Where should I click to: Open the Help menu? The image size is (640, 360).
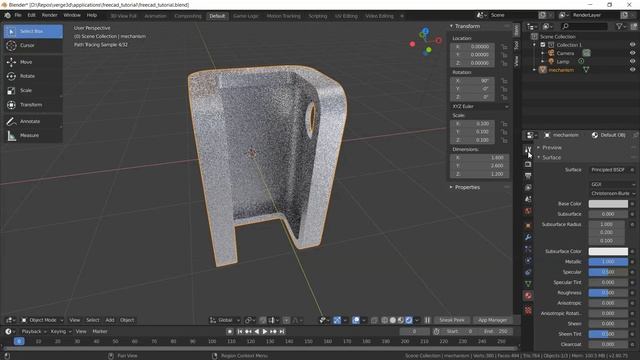point(92,16)
